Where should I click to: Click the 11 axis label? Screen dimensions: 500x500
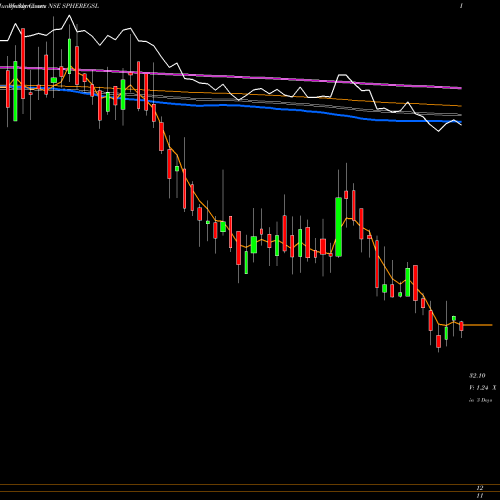(480, 496)
